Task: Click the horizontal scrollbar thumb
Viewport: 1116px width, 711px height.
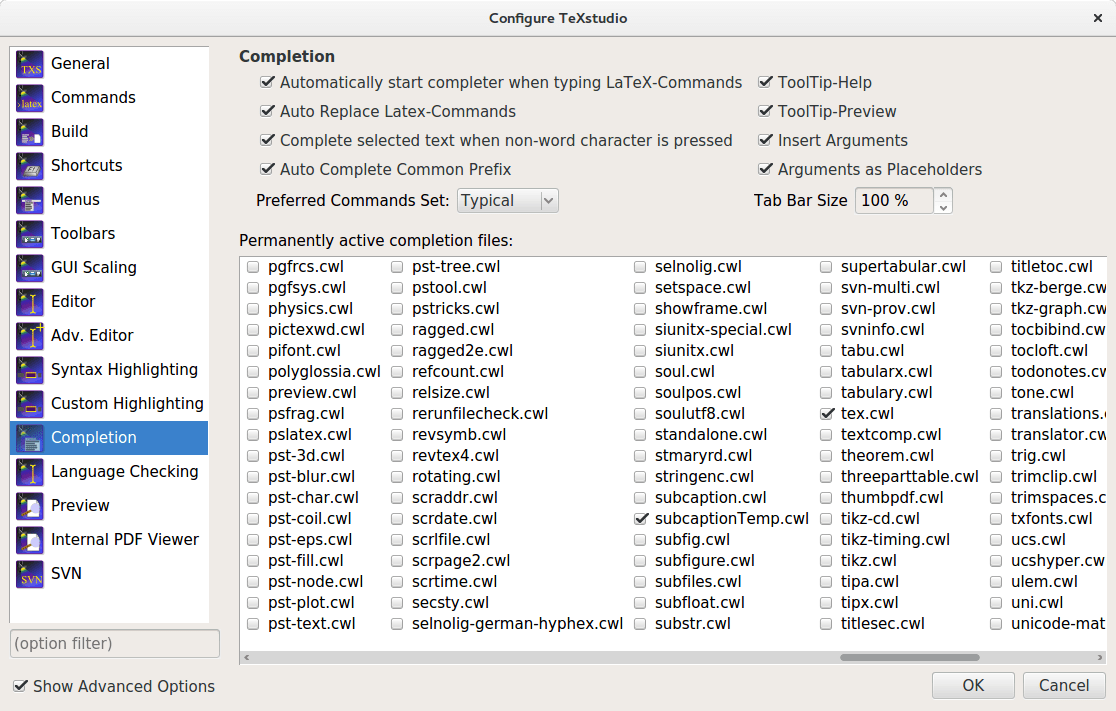Action: pos(910,657)
